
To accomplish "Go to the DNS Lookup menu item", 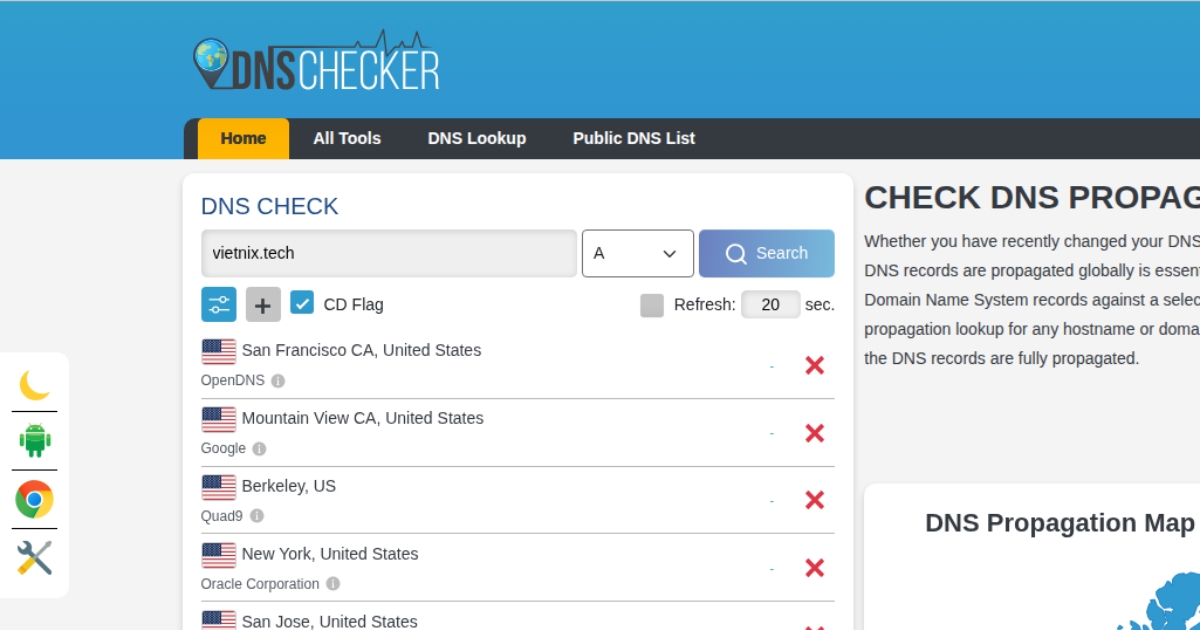I will [x=477, y=139].
